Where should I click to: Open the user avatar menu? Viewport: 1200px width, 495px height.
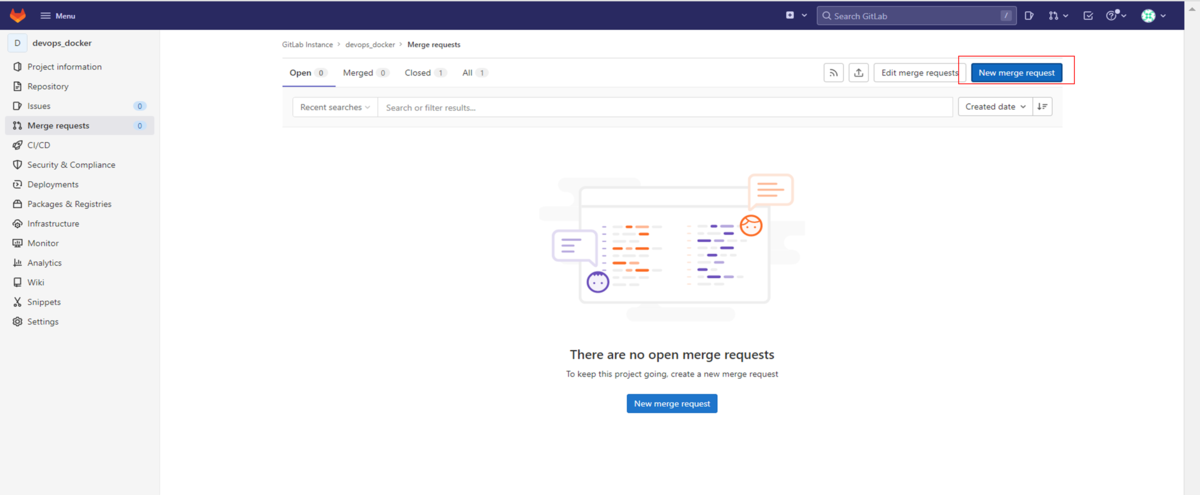tap(1154, 16)
